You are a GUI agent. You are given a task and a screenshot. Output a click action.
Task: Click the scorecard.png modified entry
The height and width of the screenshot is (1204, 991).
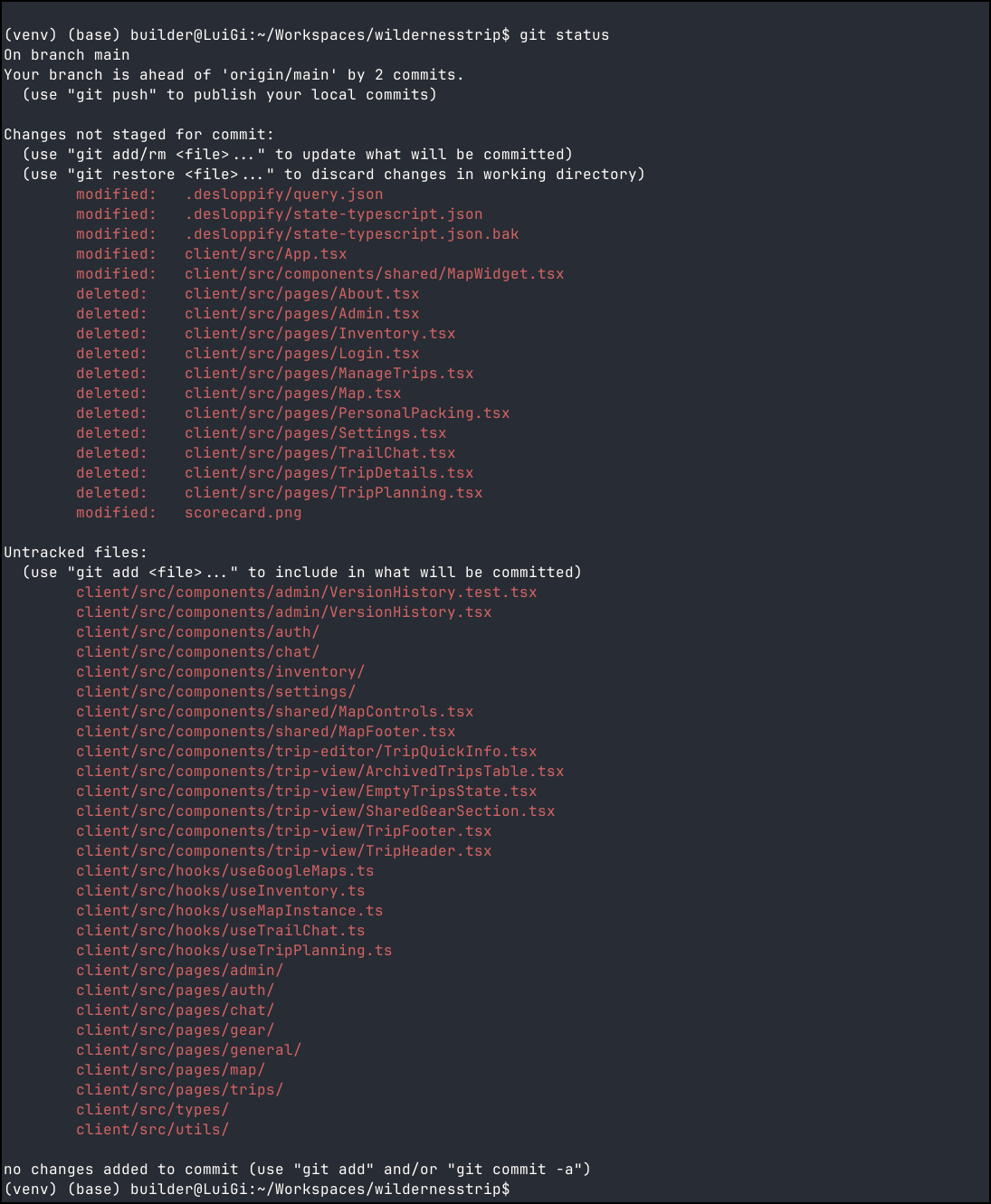[x=243, y=513]
